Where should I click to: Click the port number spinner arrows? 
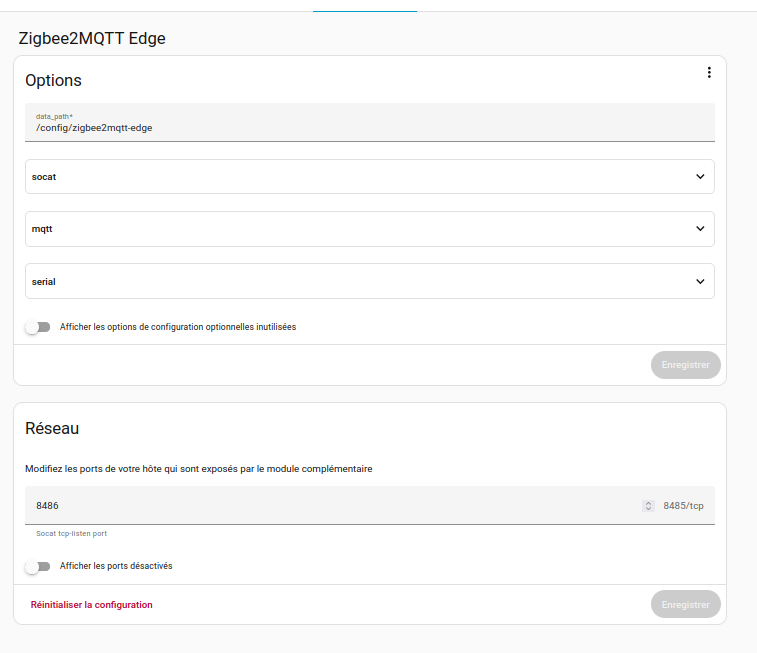648,506
